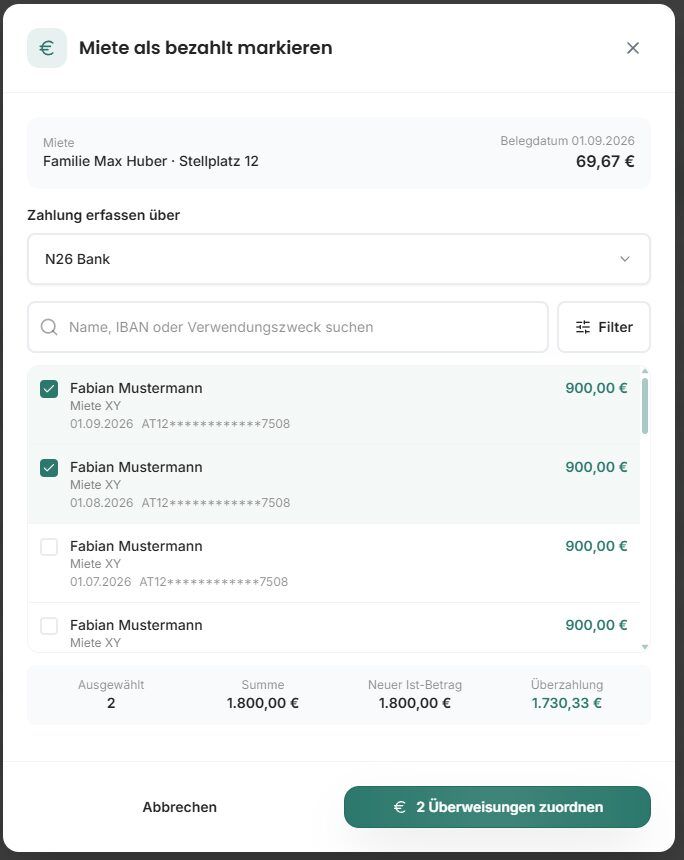Focus the name, IBAN or Verwendungszweck search field

tap(288, 327)
